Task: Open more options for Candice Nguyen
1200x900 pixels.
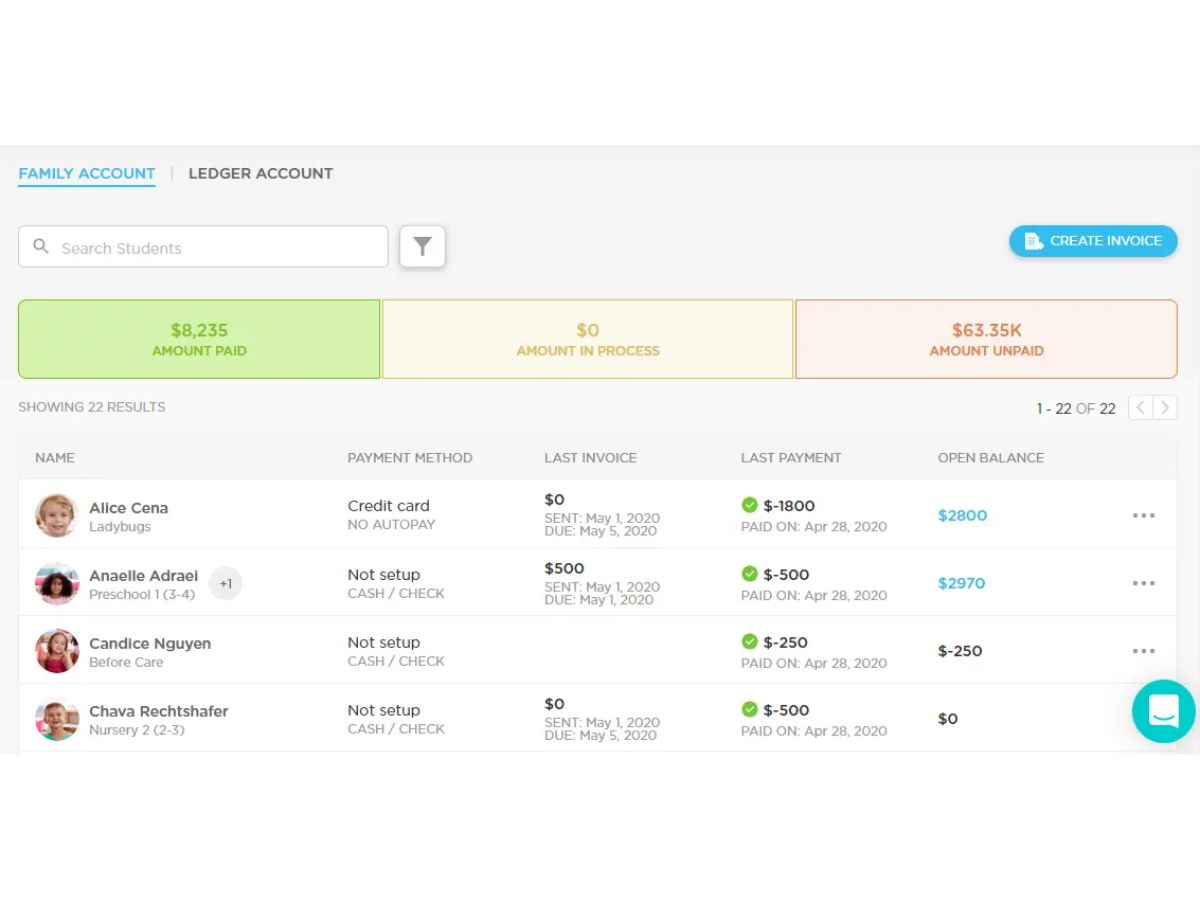Action: (x=1144, y=651)
